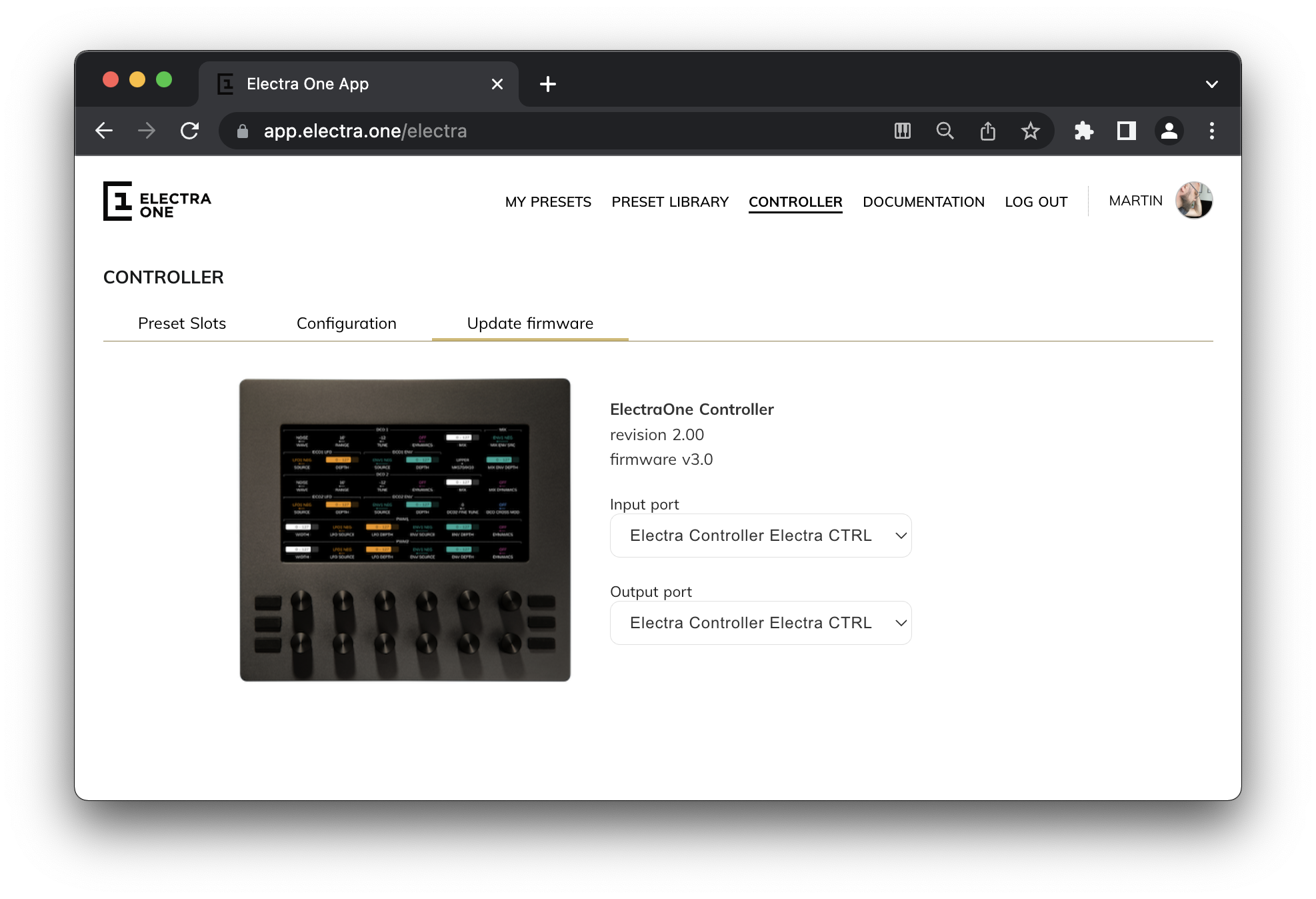
Task: Open MY PRESETS in navigation
Action: click(x=548, y=201)
